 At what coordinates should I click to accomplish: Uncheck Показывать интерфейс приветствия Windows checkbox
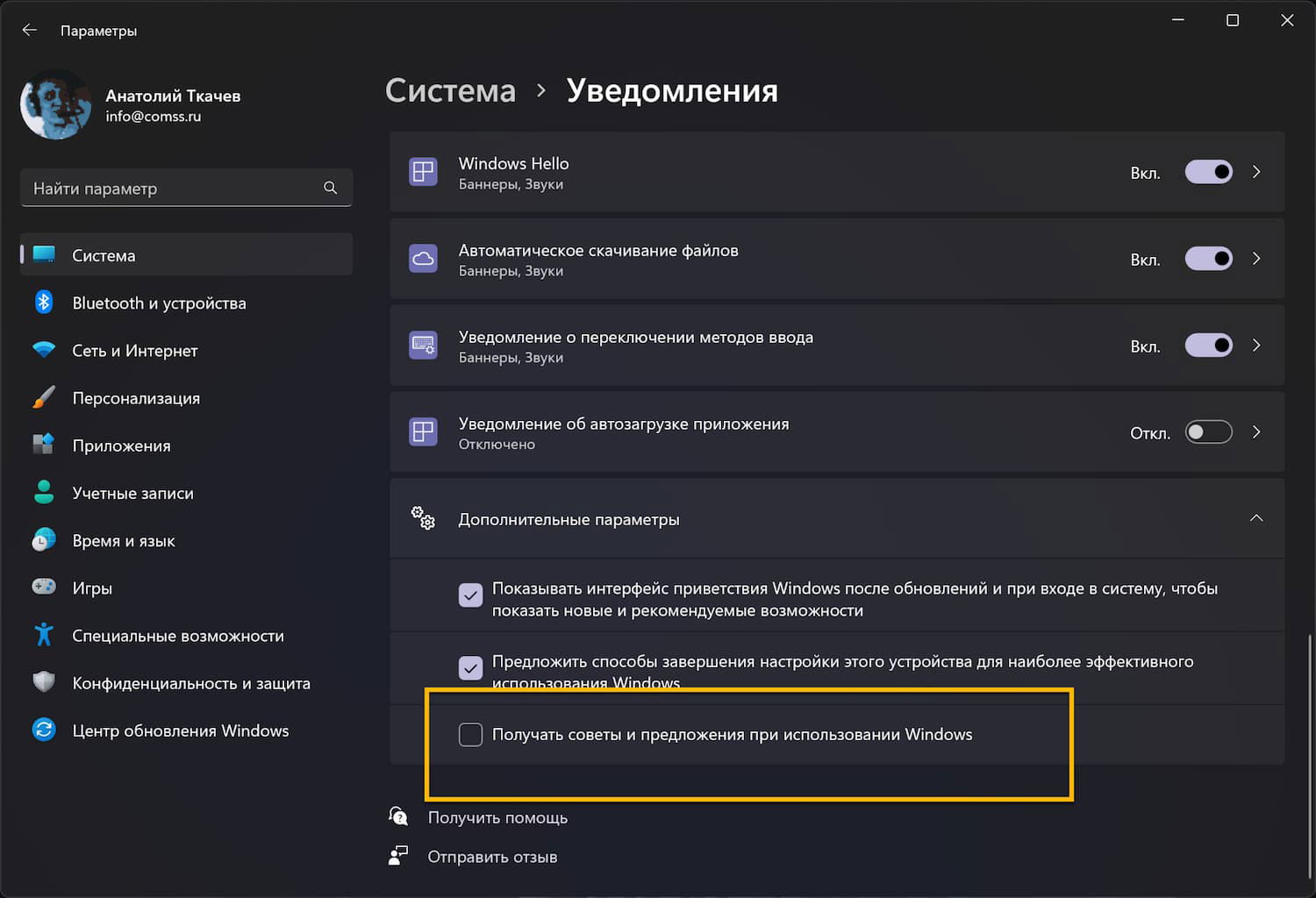pos(471,596)
